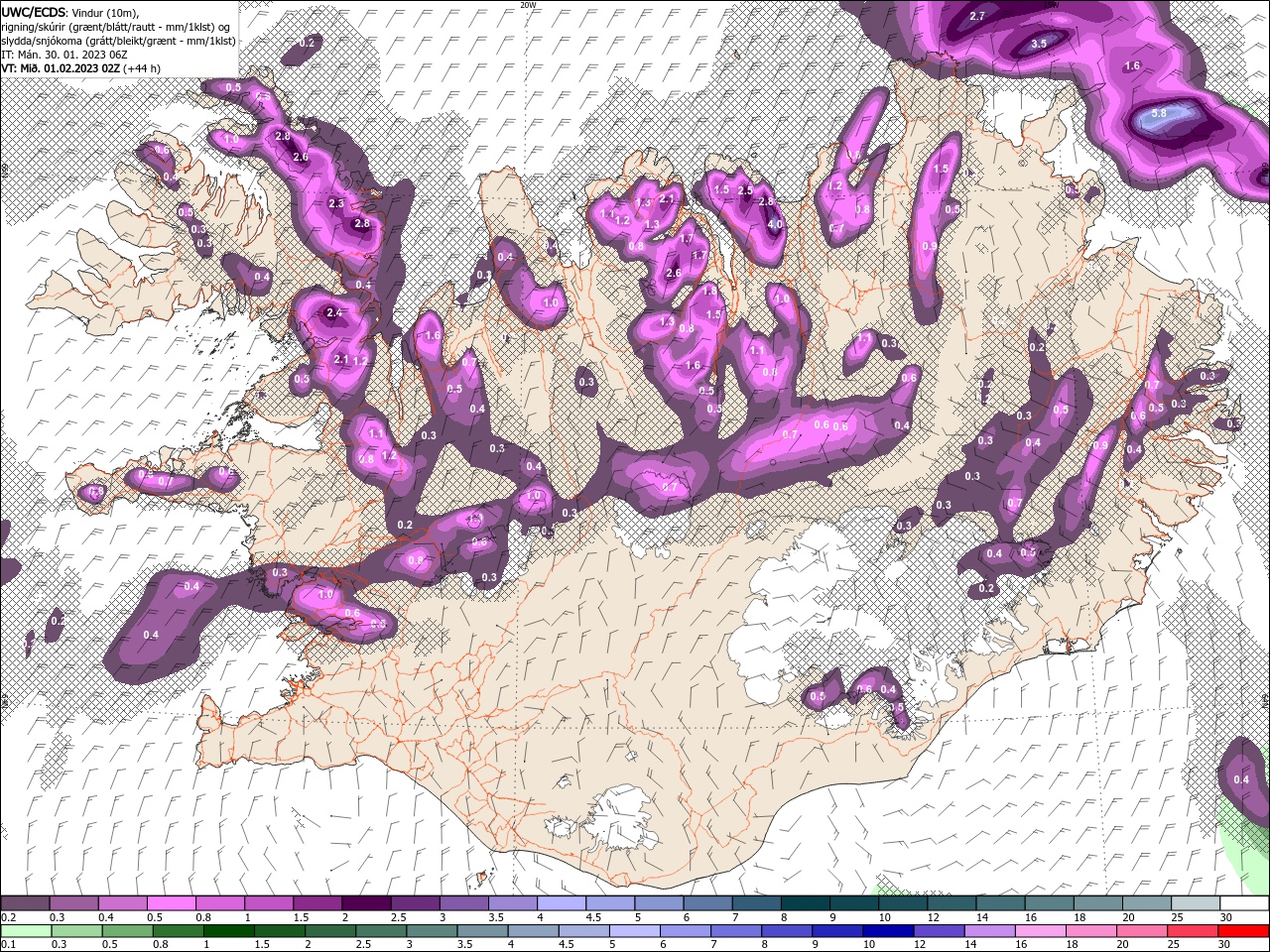Click the 10 label under the upper legend row
Screen dimensions: 1270x952
point(884,917)
